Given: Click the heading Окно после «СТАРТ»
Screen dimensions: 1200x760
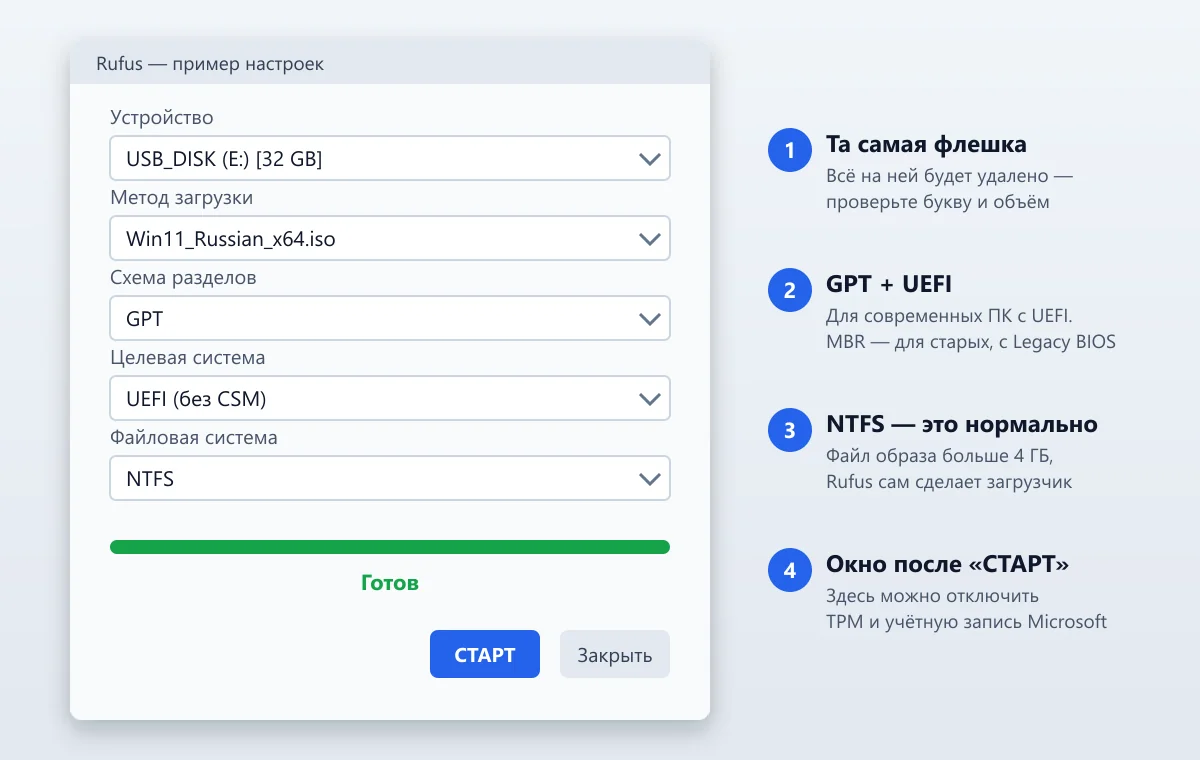Looking at the screenshot, I should 947,565.
